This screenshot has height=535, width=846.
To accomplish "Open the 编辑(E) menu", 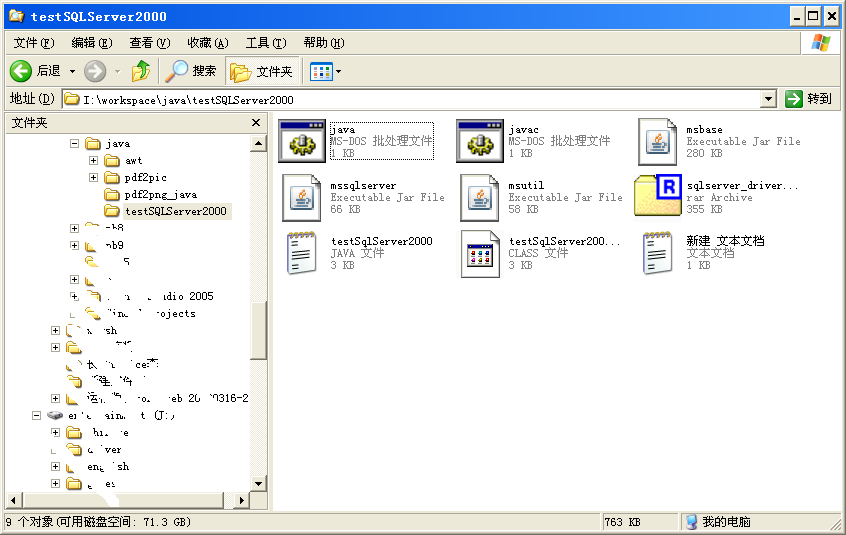I will pos(92,43).
